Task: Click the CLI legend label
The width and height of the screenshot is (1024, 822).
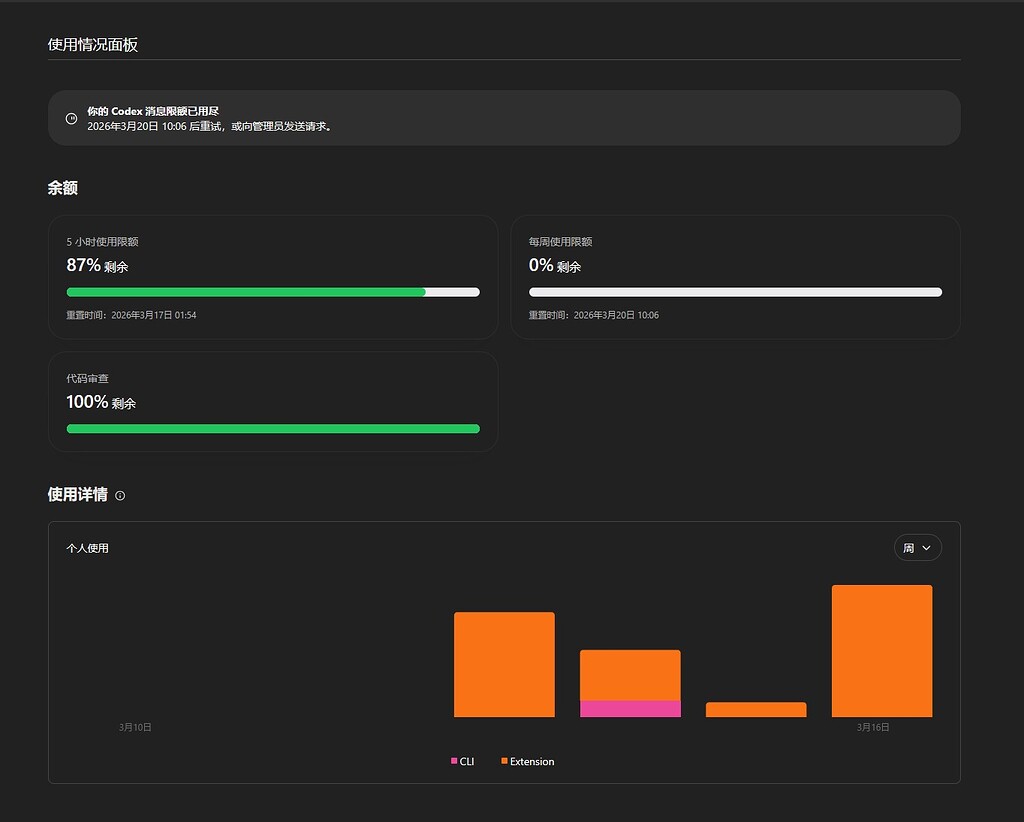Action: pos(467,761)
